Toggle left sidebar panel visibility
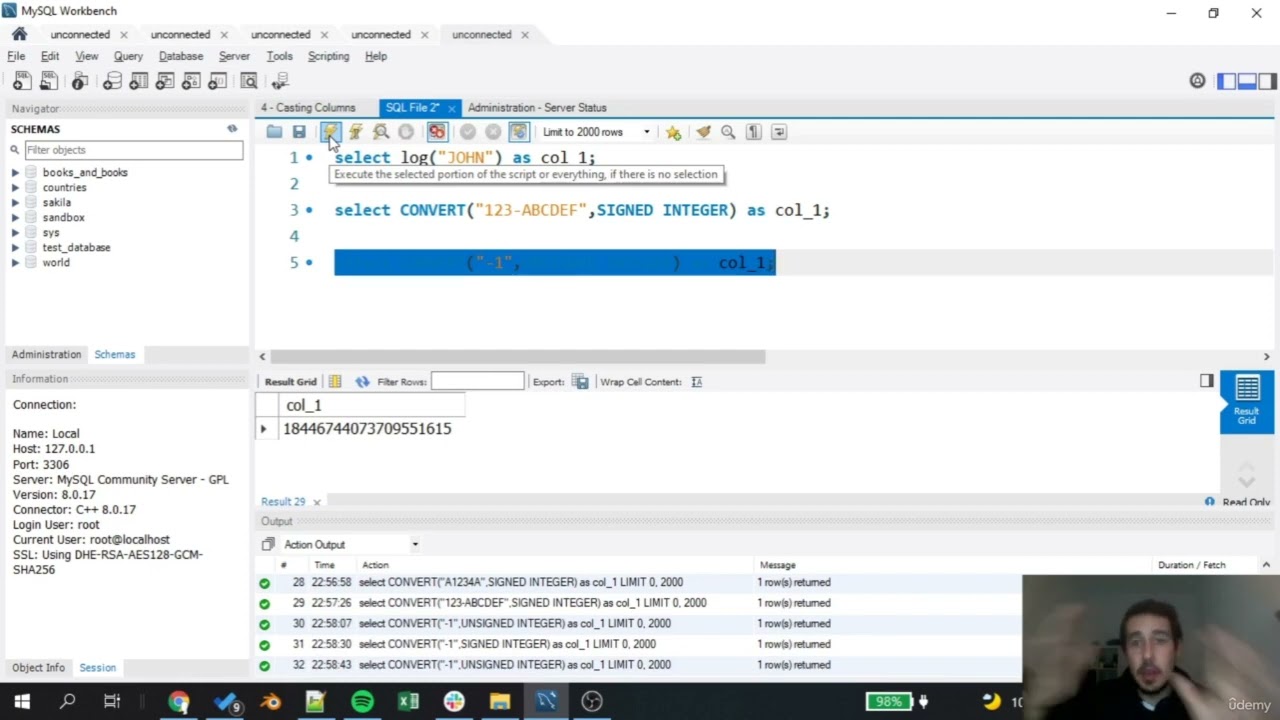The width and height of the screenshot is (1280, 720). [1227, 81]
